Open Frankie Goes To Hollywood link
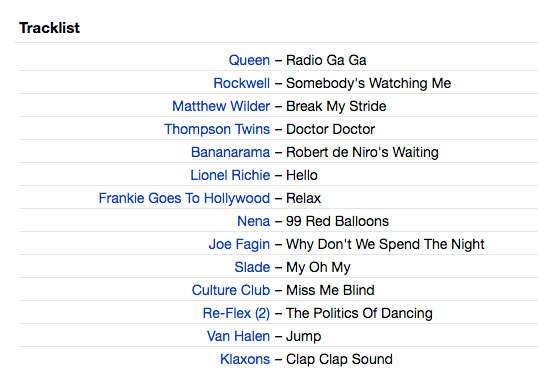538x389 pixels. [184, 198]
